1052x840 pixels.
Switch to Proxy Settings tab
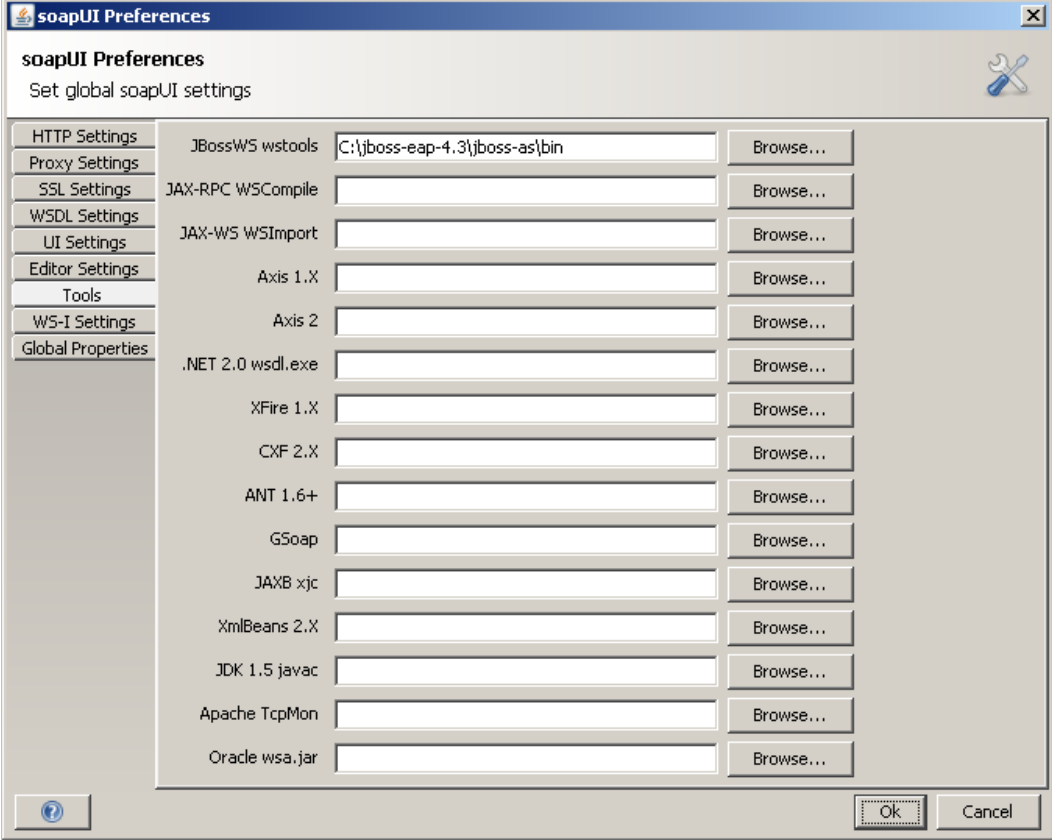click(x=84, y=163)
